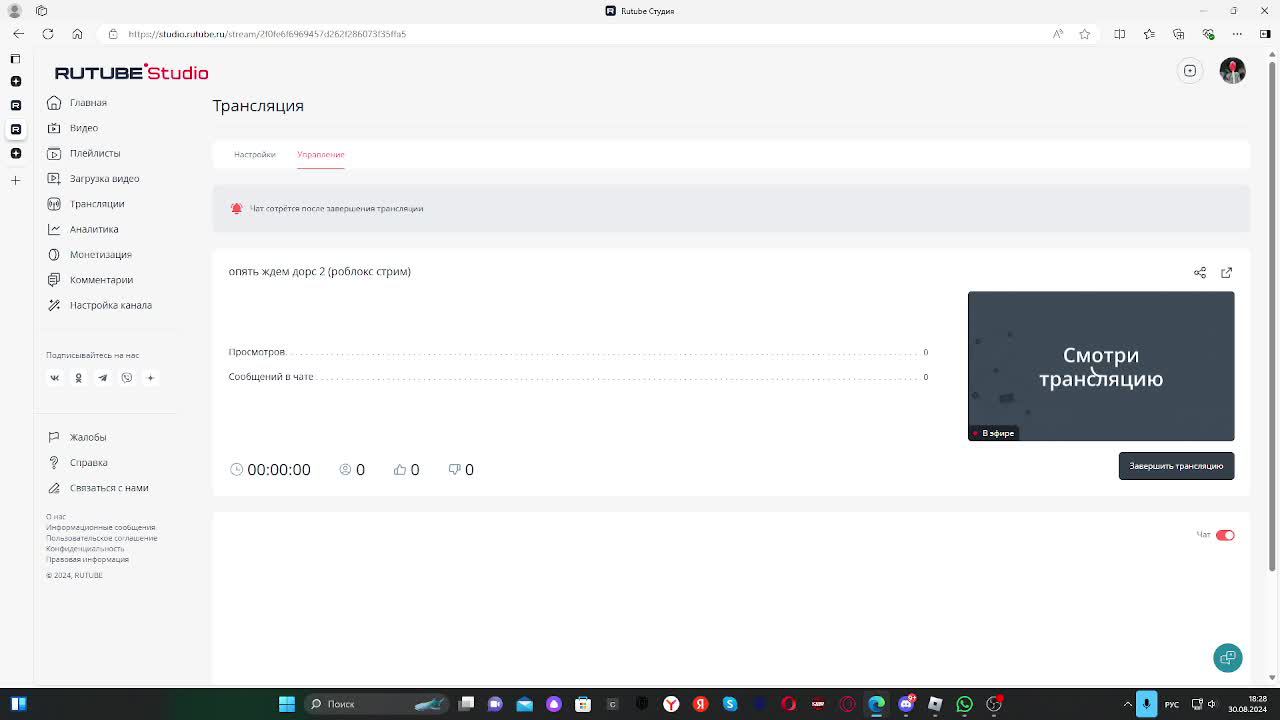The width and height of the screenshot is (1280, 720).
Task: Reload the page in browser
Action: pyautogui.click(x=47, y=34)
